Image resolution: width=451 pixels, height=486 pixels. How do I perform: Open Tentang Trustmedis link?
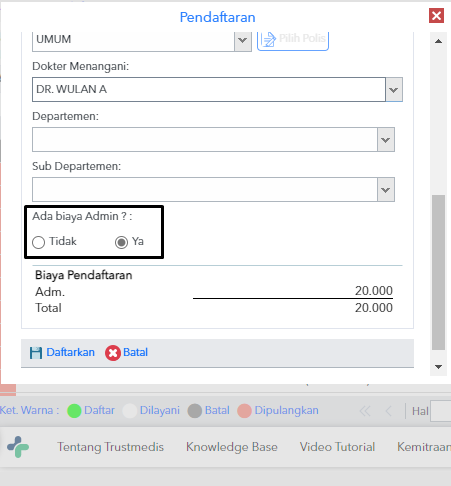(x=111, y=447)
